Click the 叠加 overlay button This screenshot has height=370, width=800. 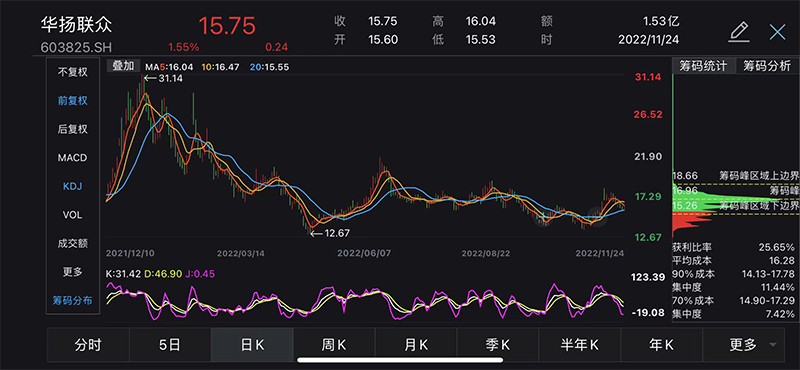tap(123, 66)
